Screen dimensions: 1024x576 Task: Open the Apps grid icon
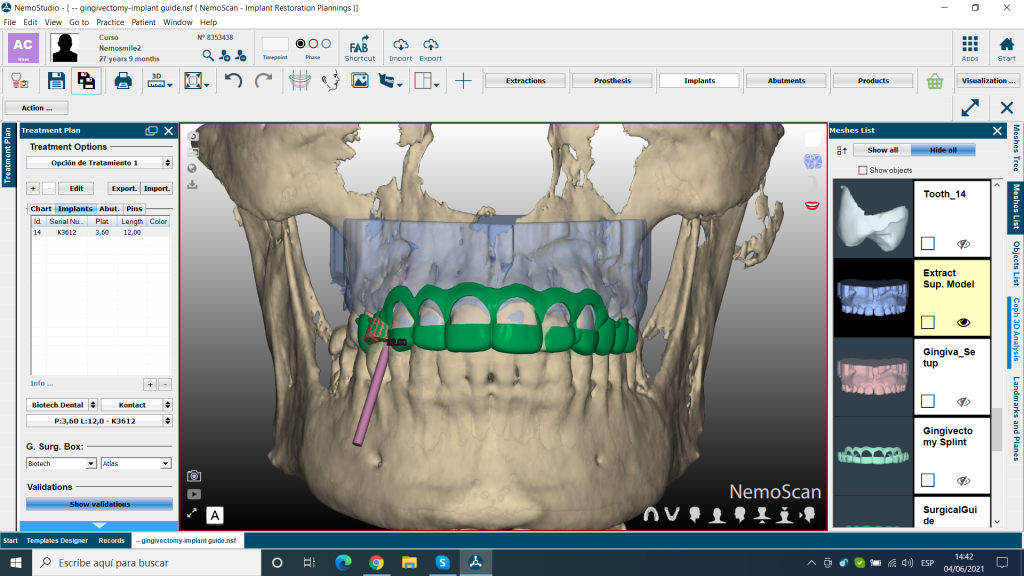point(970,48)
